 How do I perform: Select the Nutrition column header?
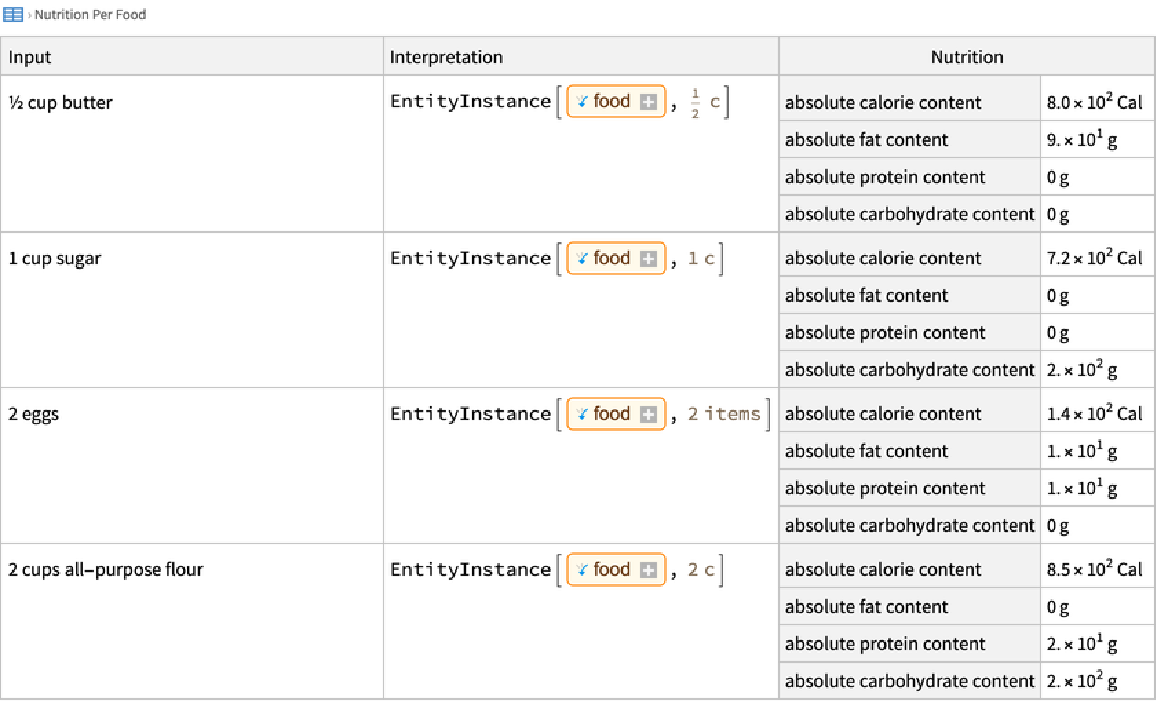pyautogui.click(x=967, y=57)
